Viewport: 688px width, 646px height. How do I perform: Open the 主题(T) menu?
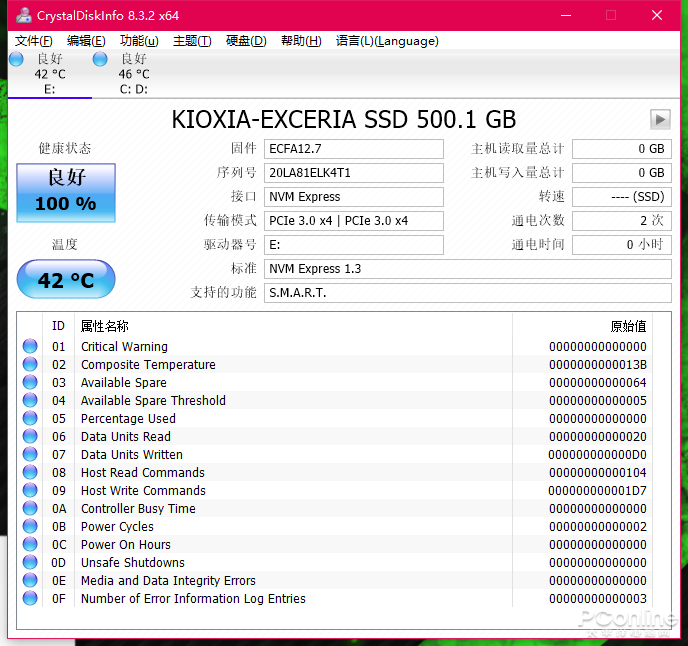[x=192, y=41]
